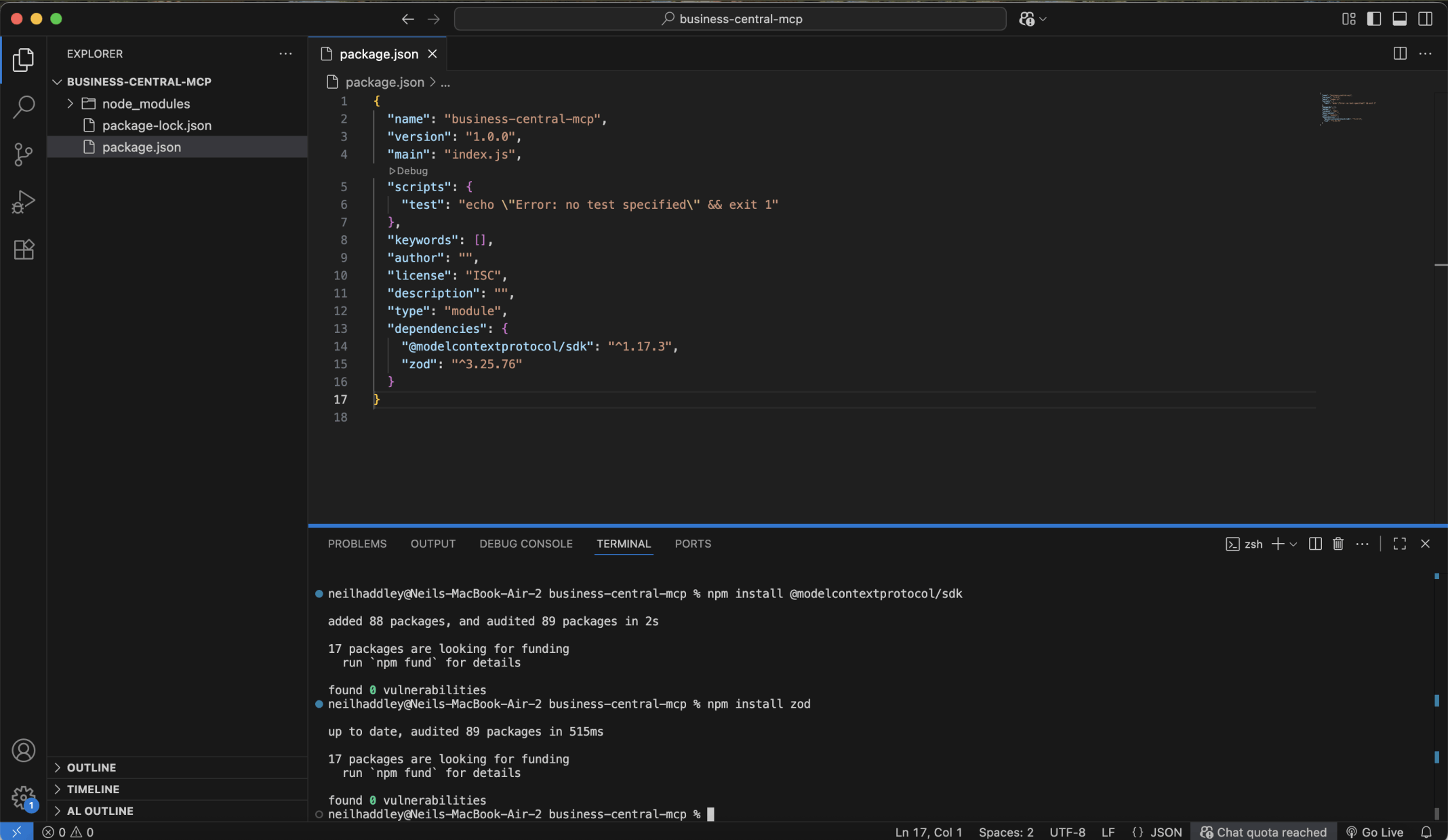Toggle the bottom Panel visibility

[x=1400, y=18]
